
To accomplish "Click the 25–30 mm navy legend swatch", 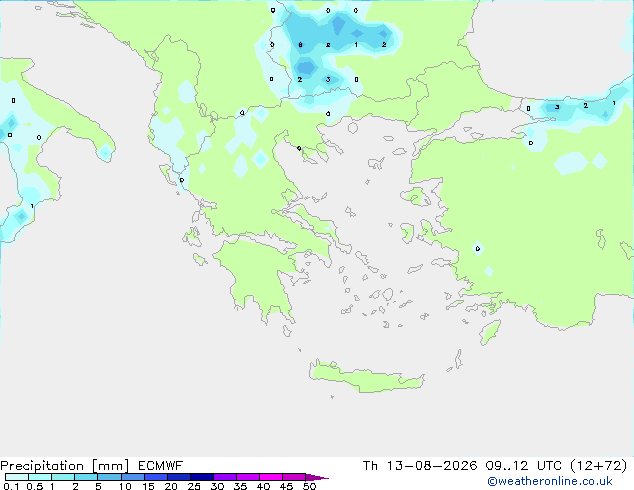I will [x=201, y=477].
